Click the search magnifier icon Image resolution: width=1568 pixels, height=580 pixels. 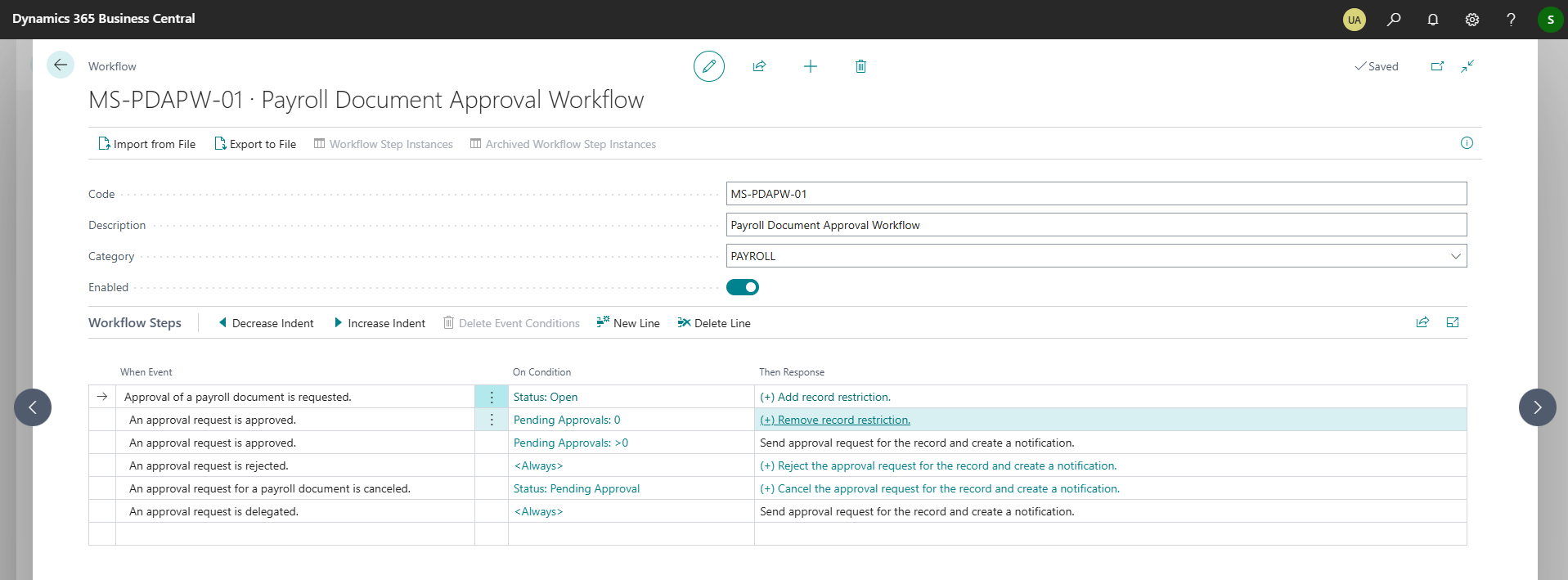1394,20
